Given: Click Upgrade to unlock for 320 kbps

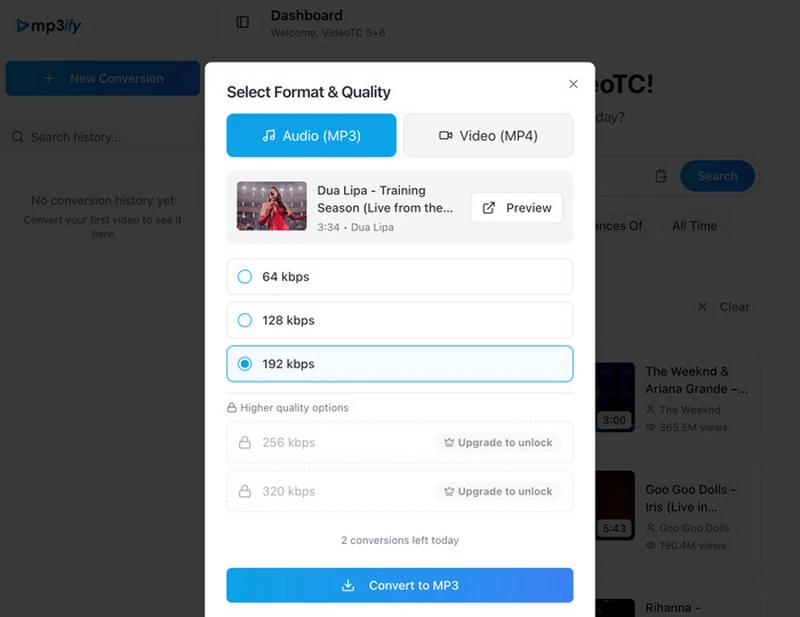Looking at the screenshot, I should [498, 491].
